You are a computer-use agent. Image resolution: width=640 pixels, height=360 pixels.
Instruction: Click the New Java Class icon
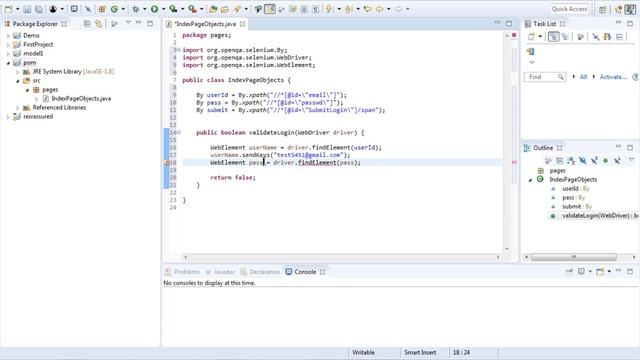point(115,9)
